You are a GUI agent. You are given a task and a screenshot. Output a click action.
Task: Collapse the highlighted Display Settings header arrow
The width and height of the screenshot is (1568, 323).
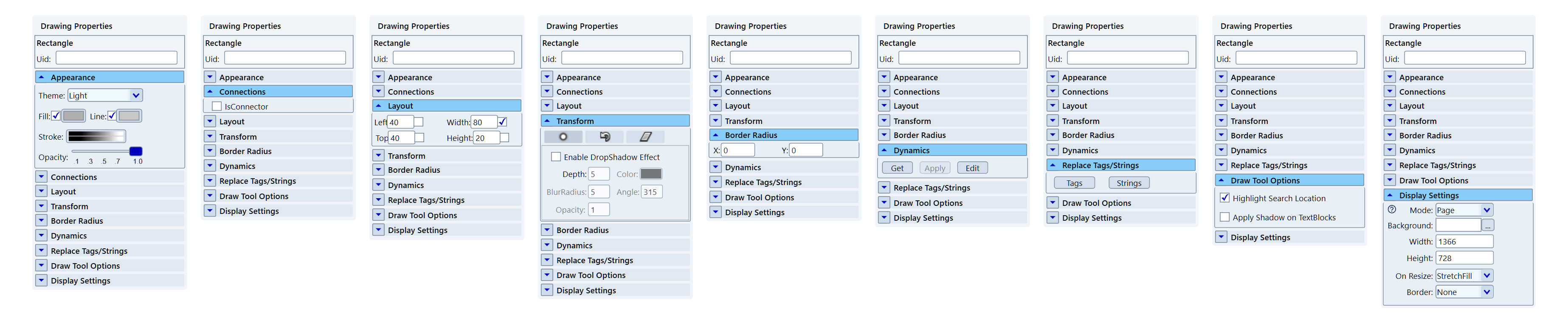click(1390, 195)
